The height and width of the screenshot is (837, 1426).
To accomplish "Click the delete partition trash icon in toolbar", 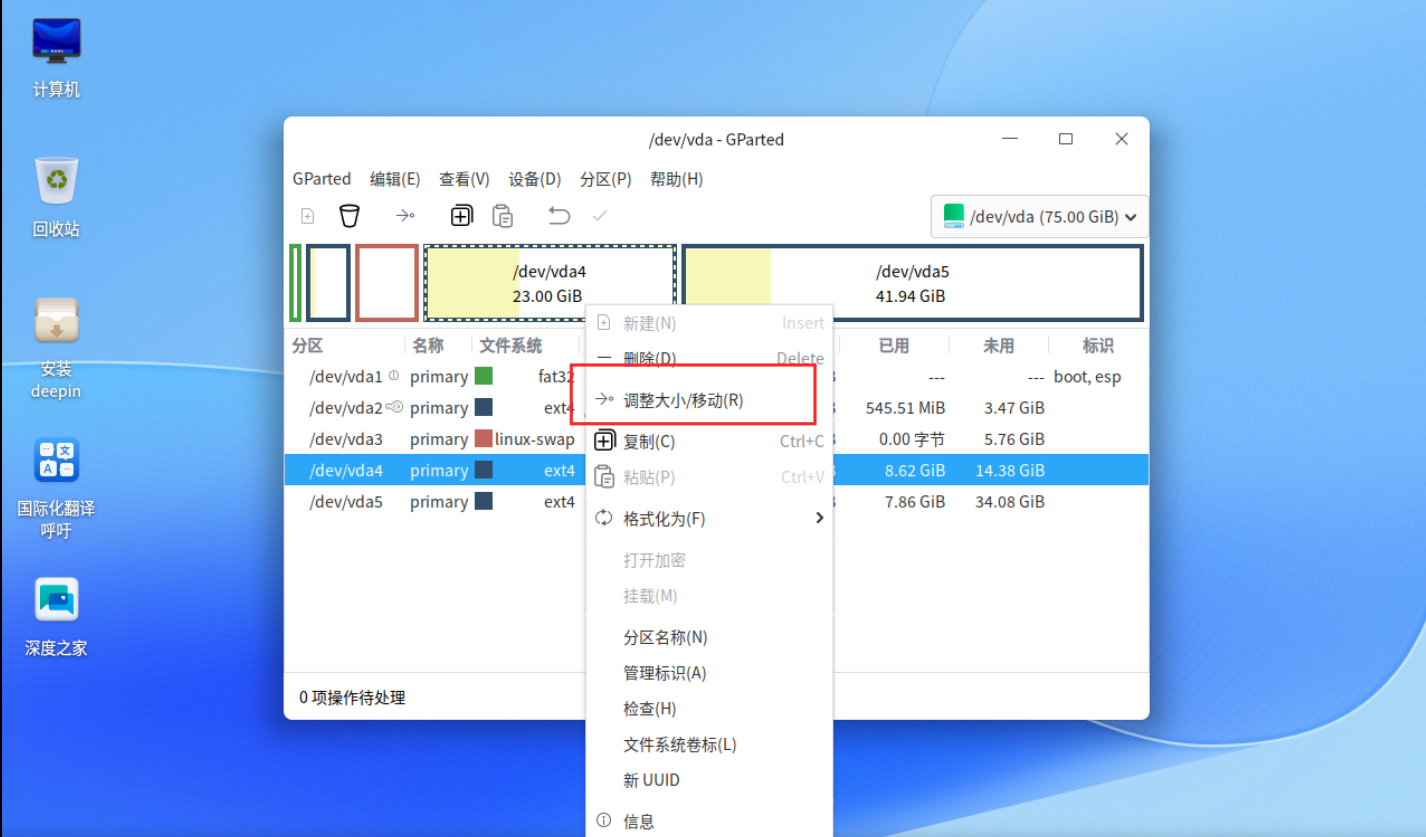I will tap(349, 215).
